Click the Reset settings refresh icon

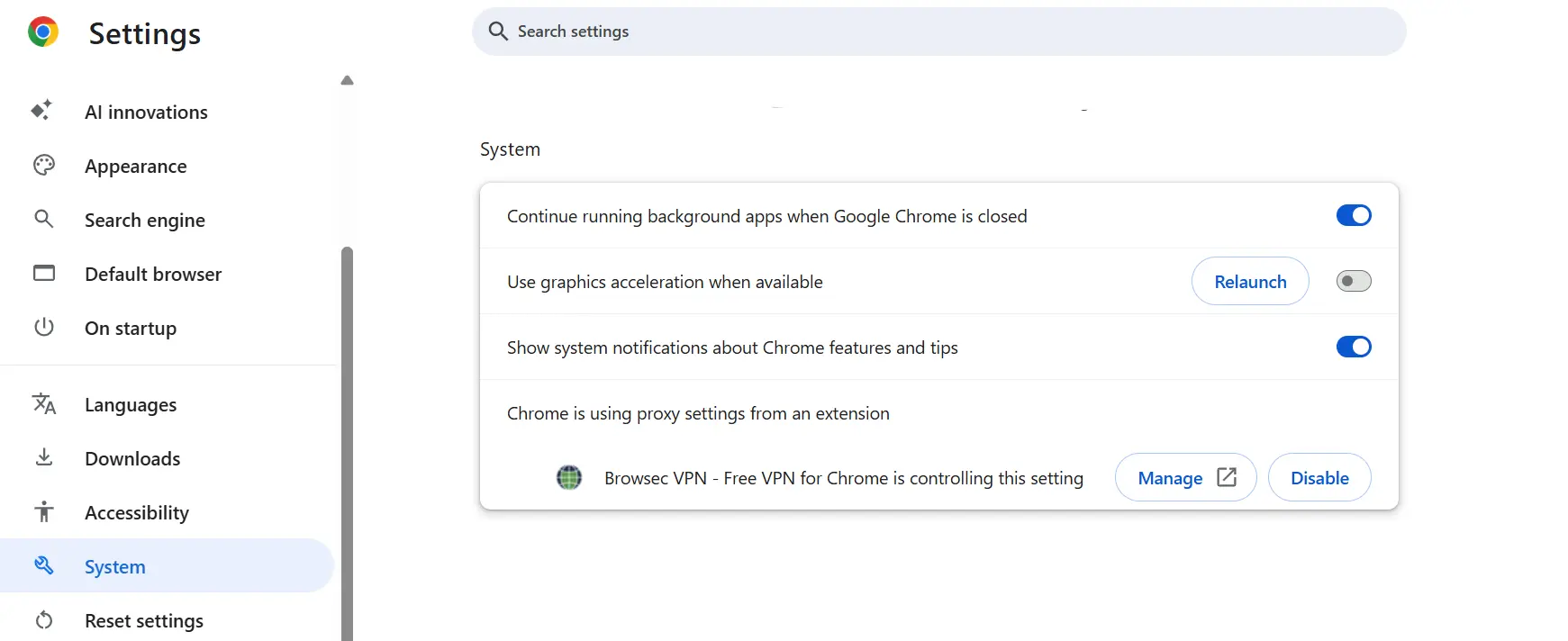[42, 620]
